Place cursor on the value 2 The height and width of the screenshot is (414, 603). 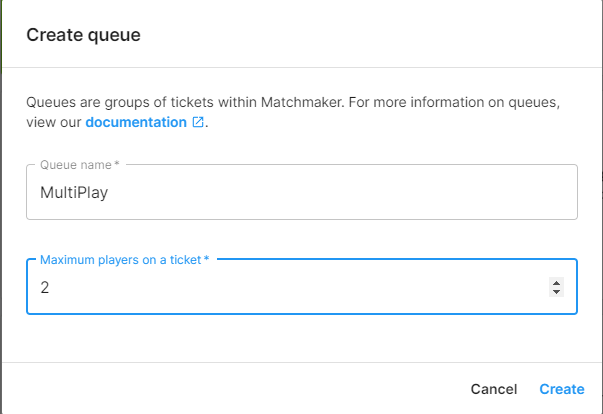(45, 288)
